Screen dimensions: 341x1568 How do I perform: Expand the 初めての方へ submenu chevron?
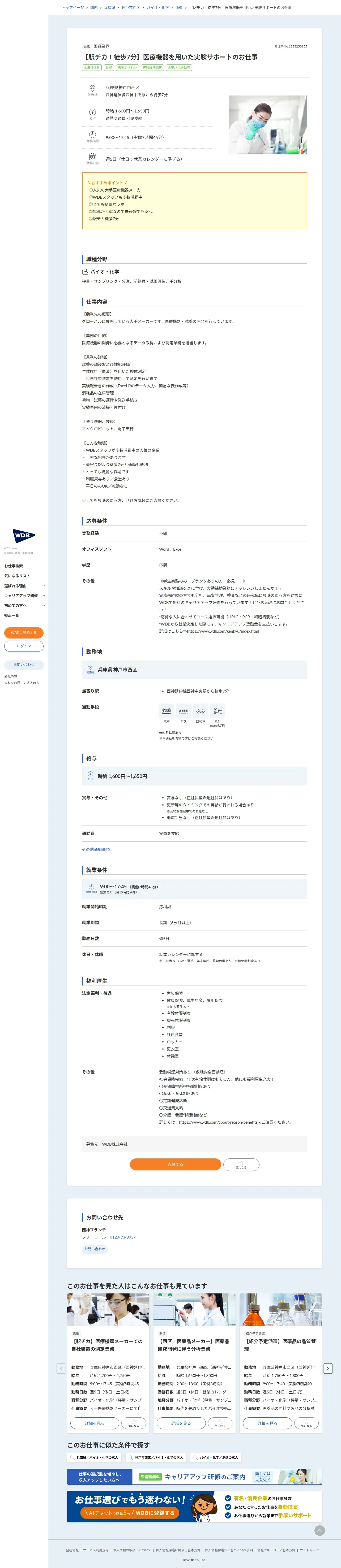(44, 605)
